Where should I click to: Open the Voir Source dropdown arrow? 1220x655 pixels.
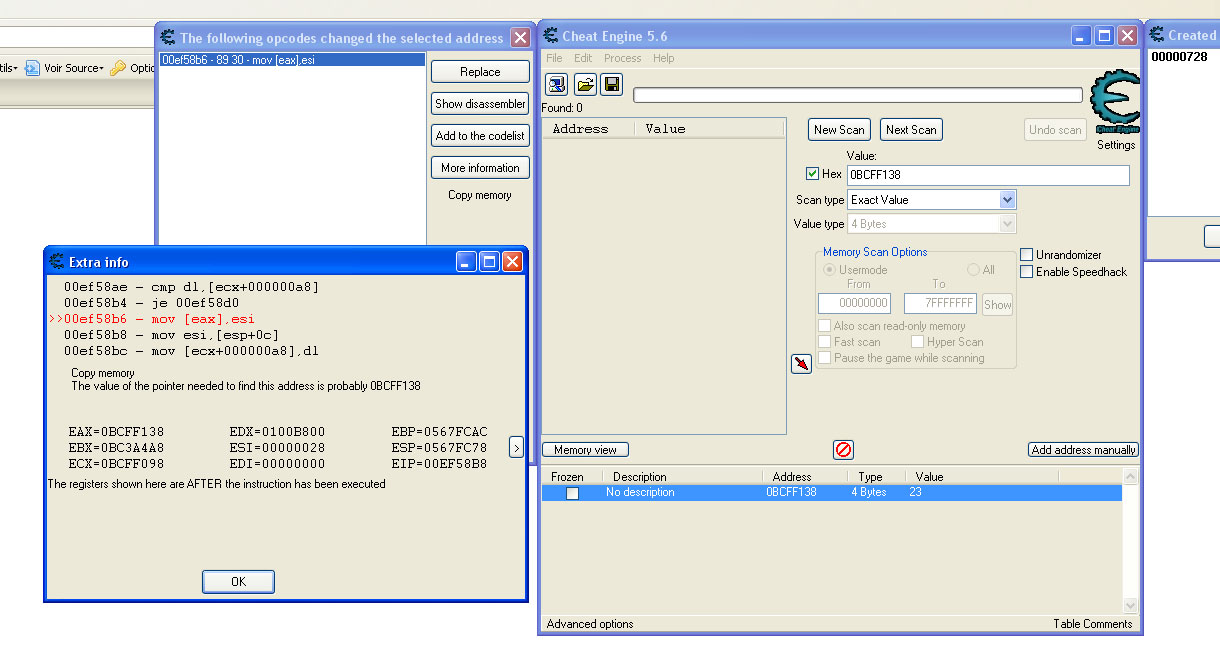point(101,68)
